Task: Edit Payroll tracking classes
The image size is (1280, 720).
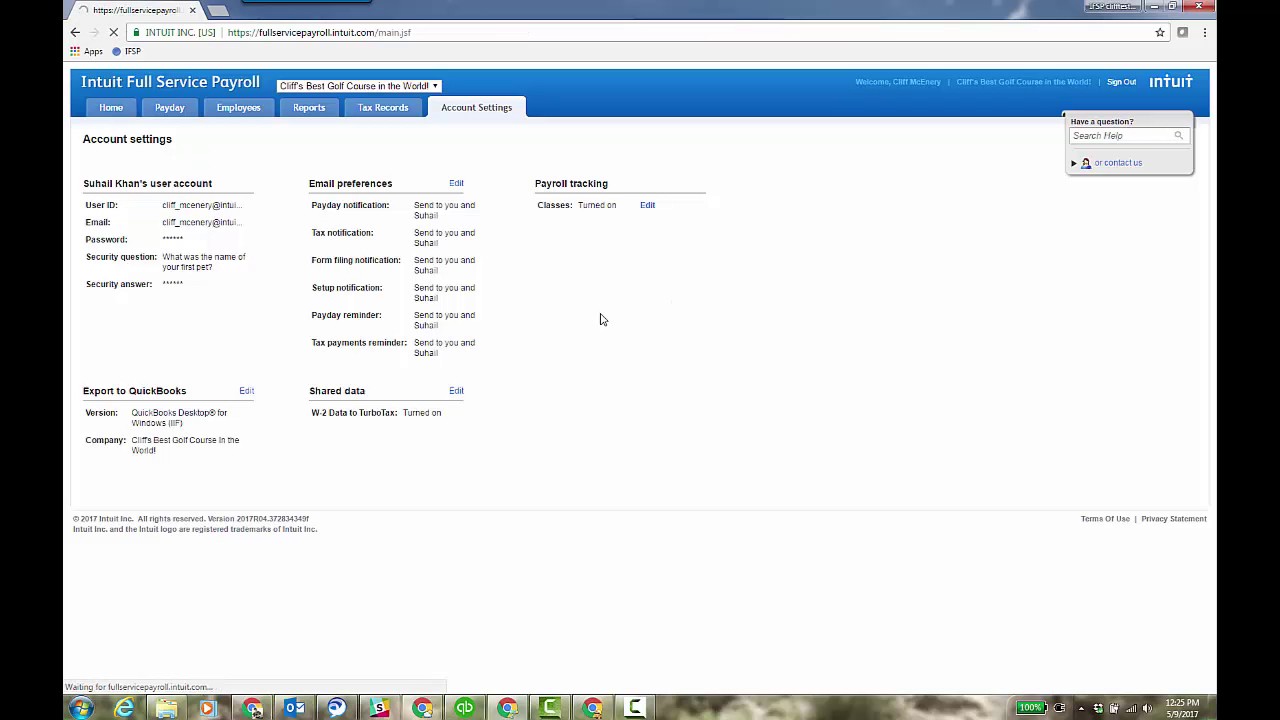Action: pos(647,205)
